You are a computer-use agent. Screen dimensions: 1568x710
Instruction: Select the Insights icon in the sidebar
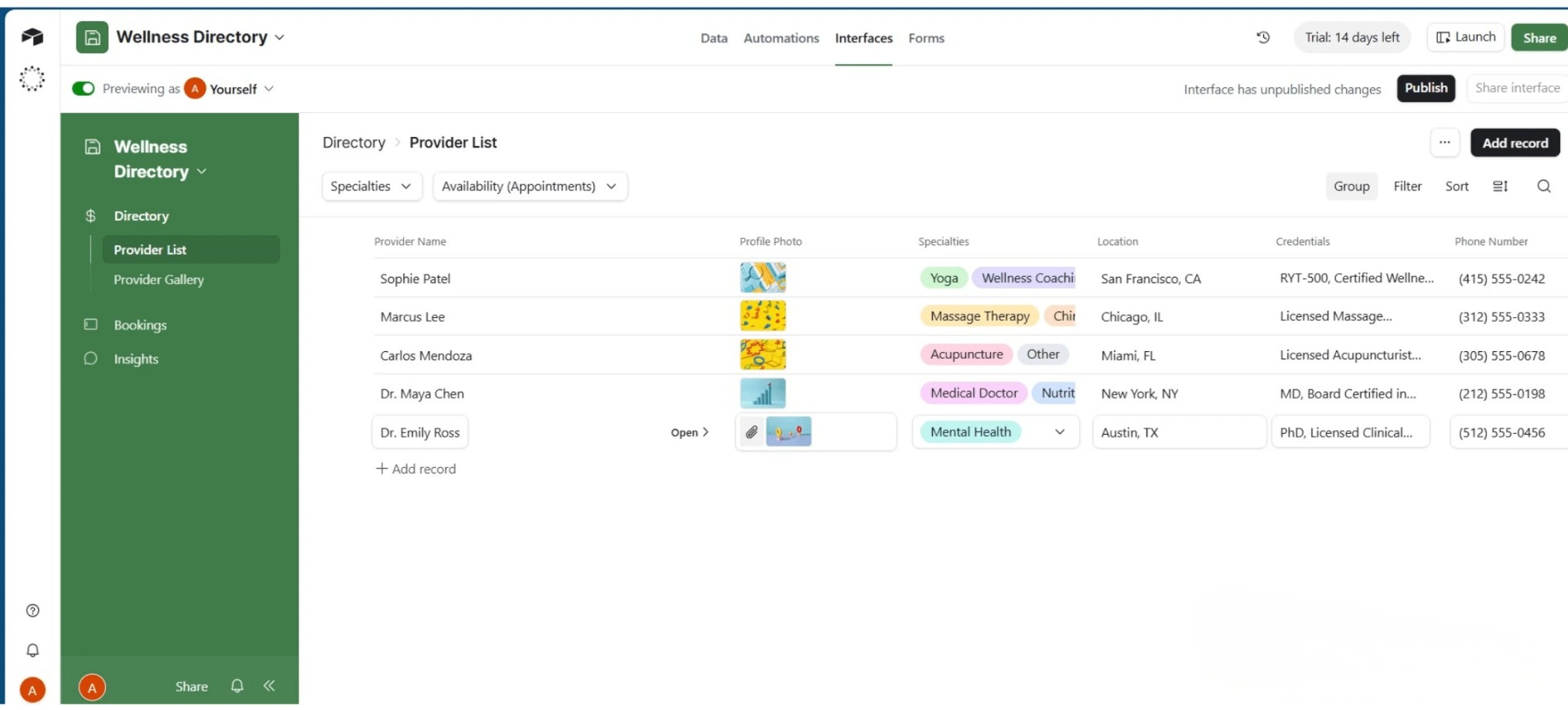point(91,359)
